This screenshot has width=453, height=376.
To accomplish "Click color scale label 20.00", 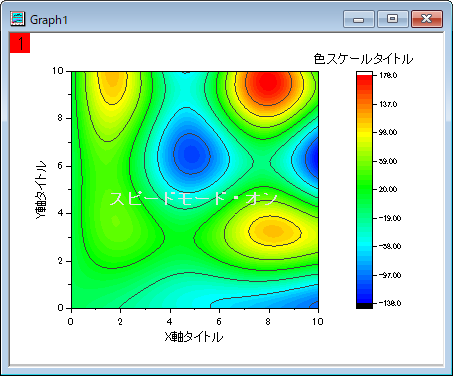I will point(388,189).
